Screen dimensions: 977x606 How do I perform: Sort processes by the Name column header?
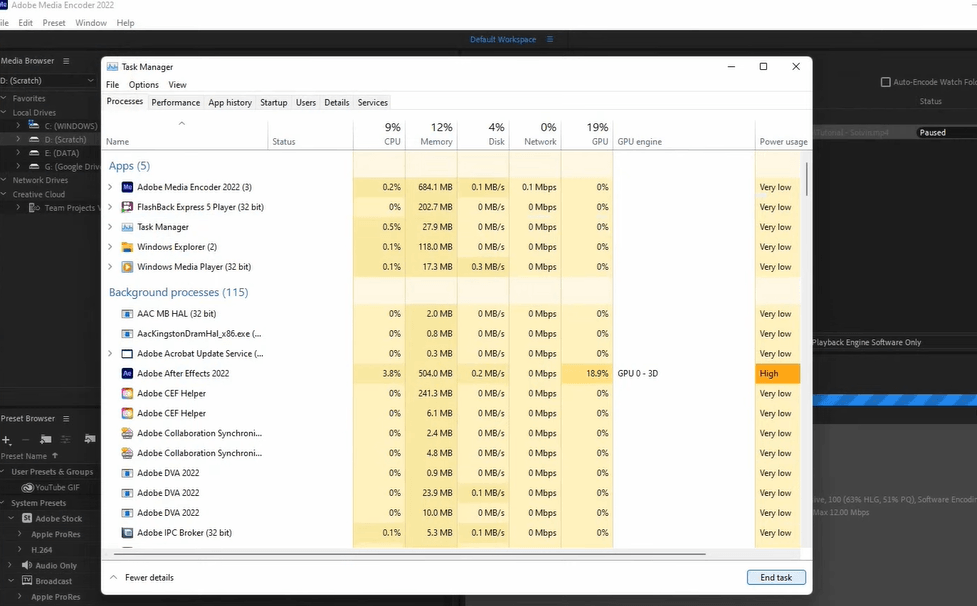186,134
